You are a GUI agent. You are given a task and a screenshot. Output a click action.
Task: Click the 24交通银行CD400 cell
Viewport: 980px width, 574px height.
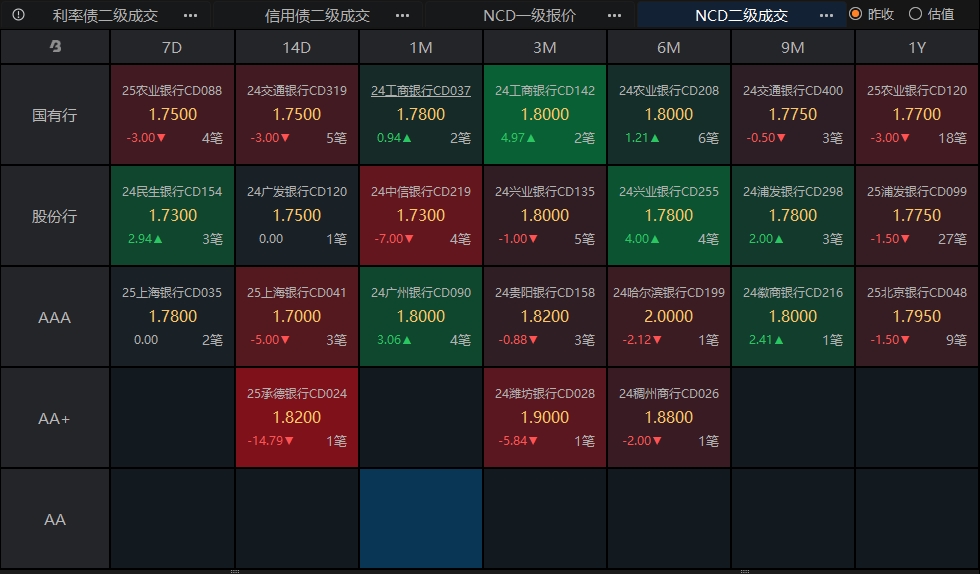click(792, 115)
